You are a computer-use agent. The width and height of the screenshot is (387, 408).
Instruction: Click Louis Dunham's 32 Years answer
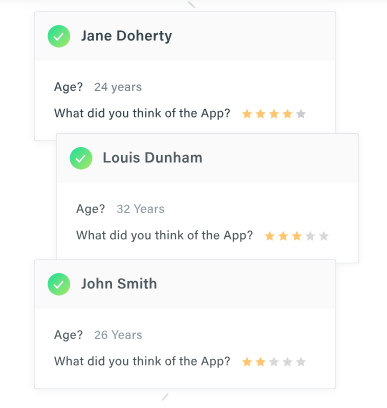coord(140,209)
